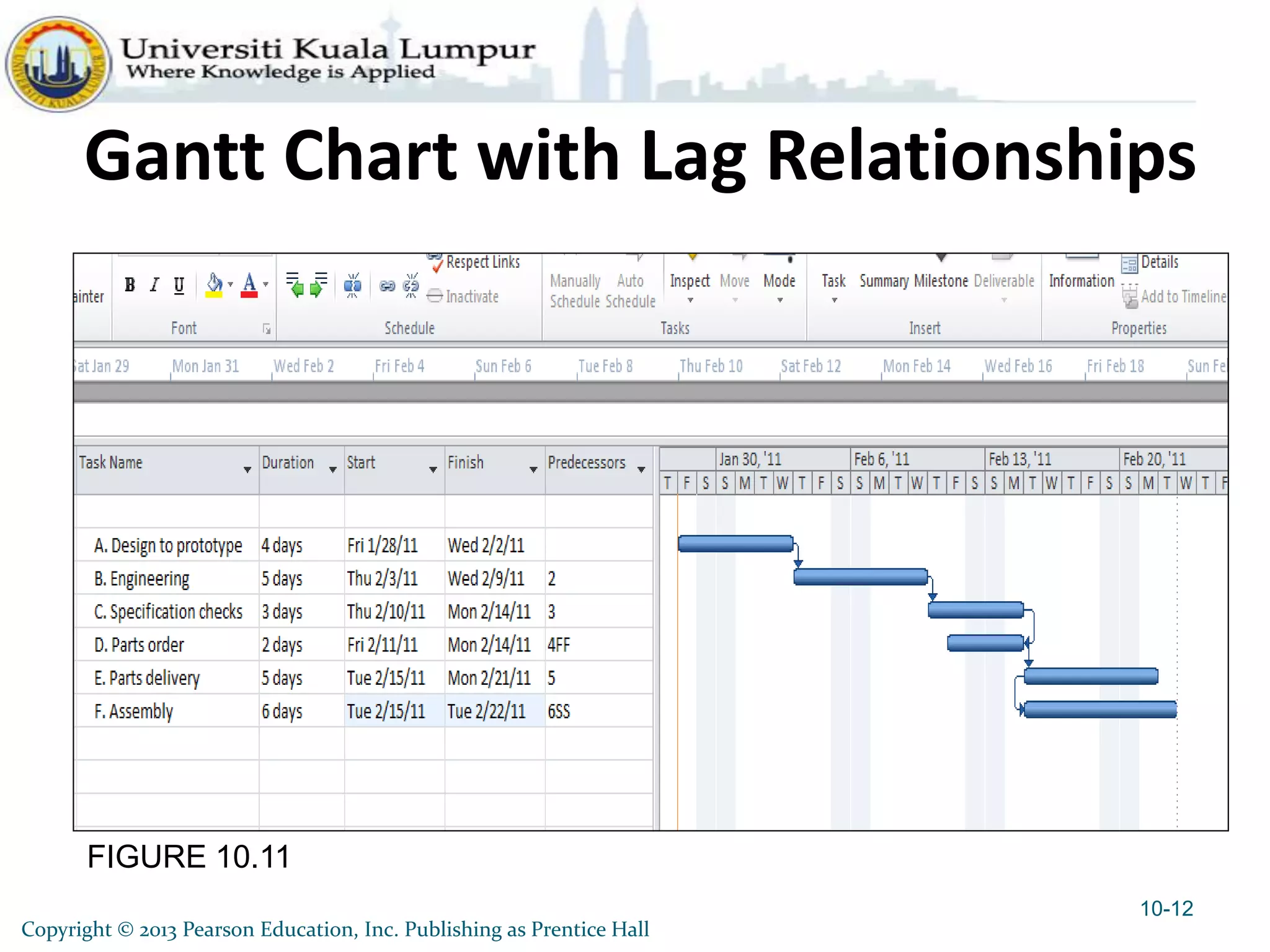This screenshot has width=1270, height=952.
Task: Select task 'B. Engineering'
Action: coord(141,579)
